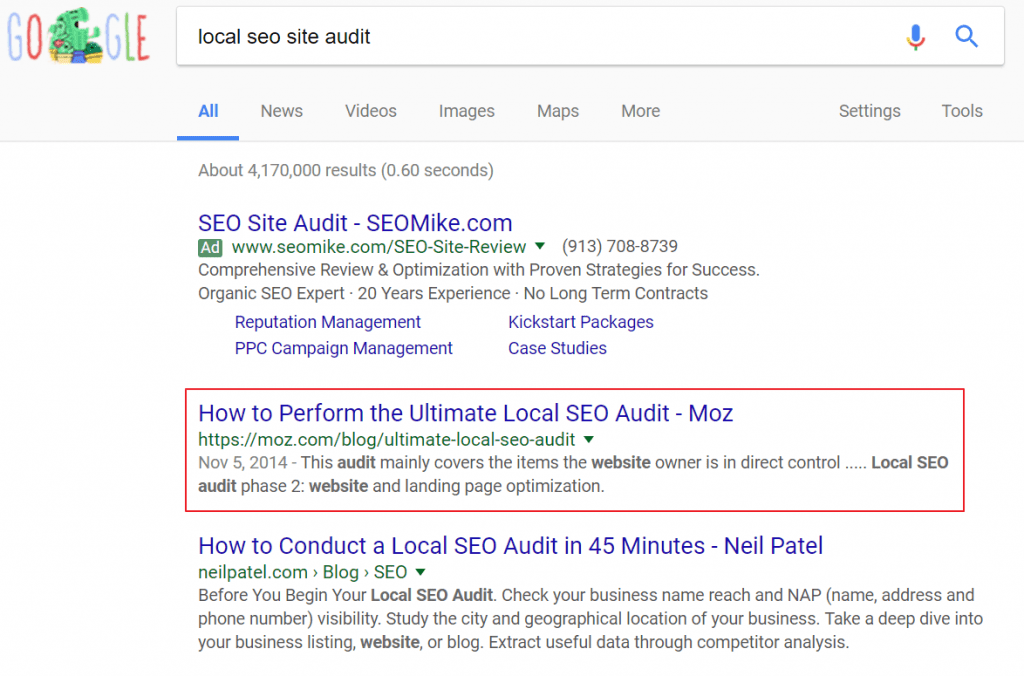Switch to the News tab
The height and width of the screenshot is (676, 1024).
(281, 111)
